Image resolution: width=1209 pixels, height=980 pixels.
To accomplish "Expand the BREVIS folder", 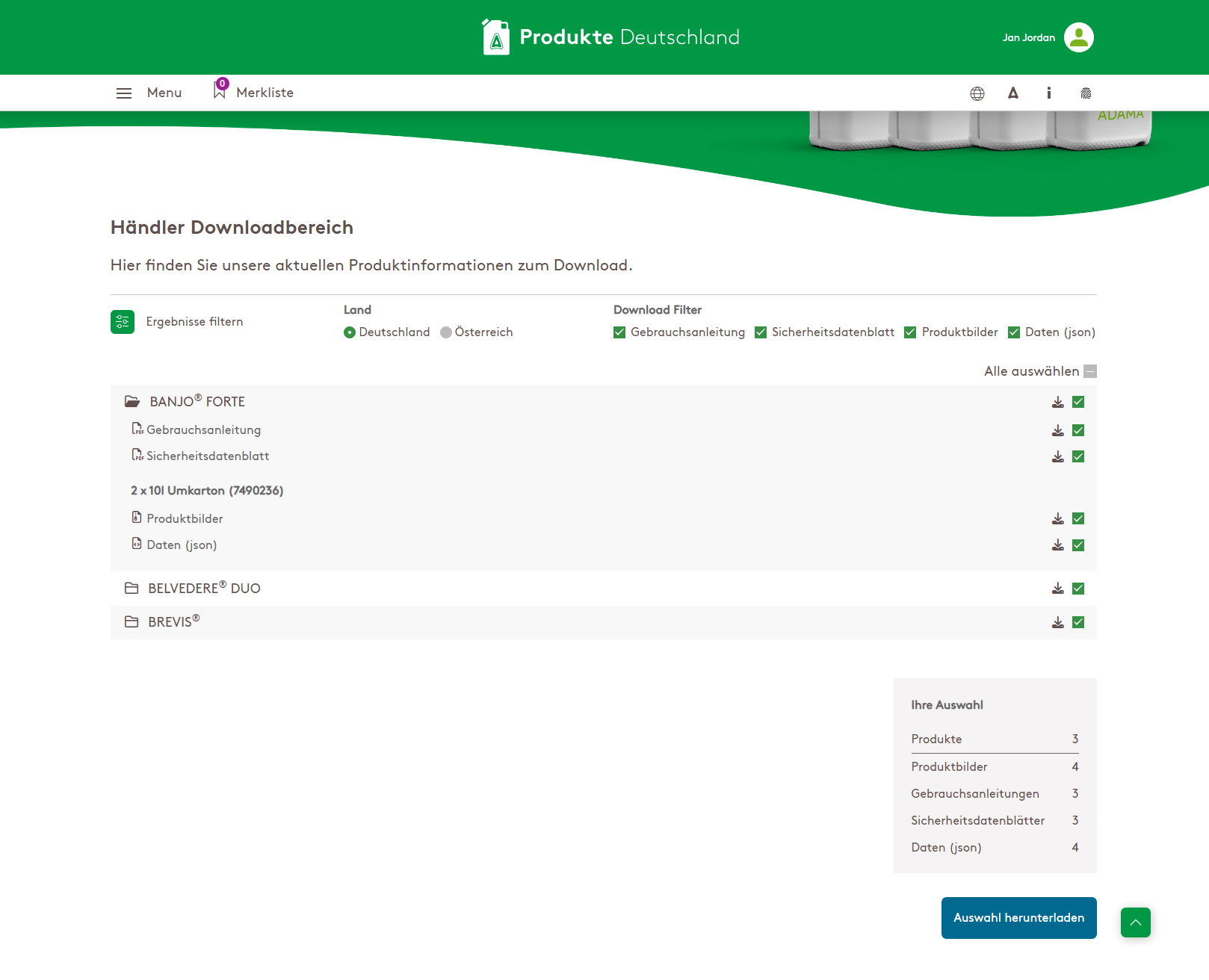I will 132,622.
